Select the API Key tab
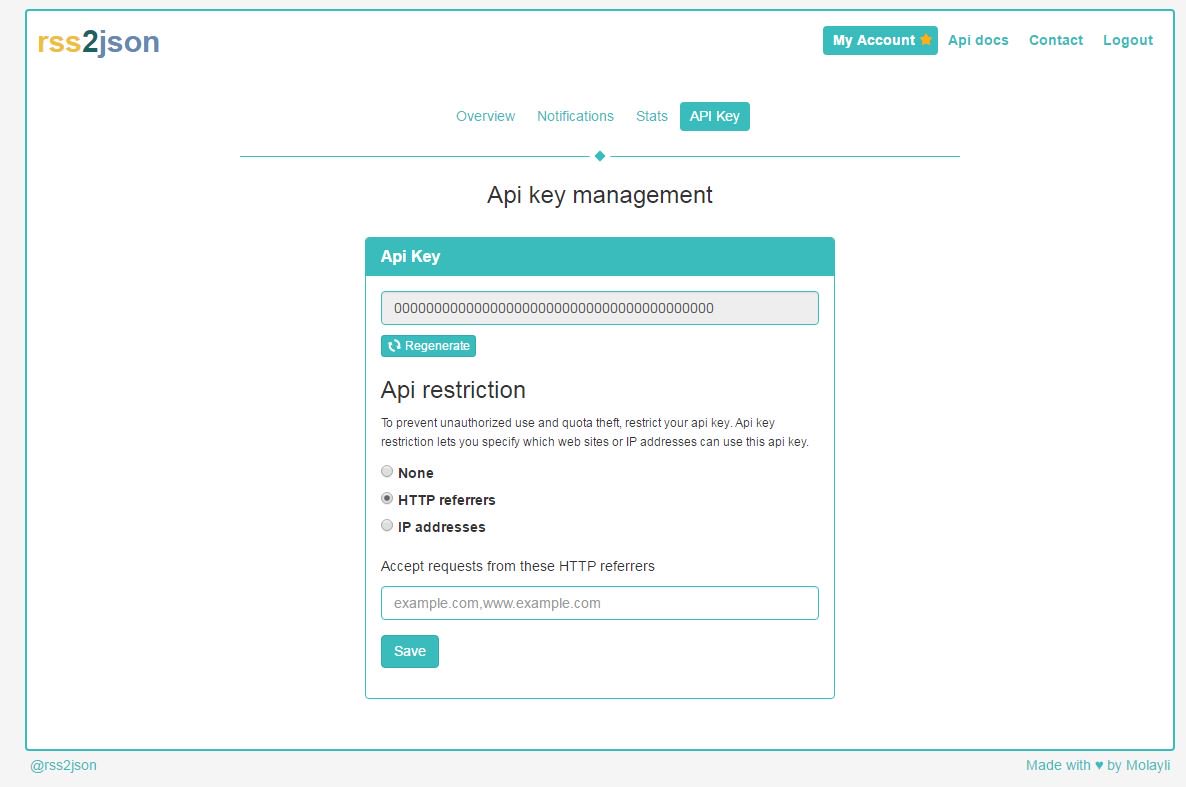 (714, 116)
